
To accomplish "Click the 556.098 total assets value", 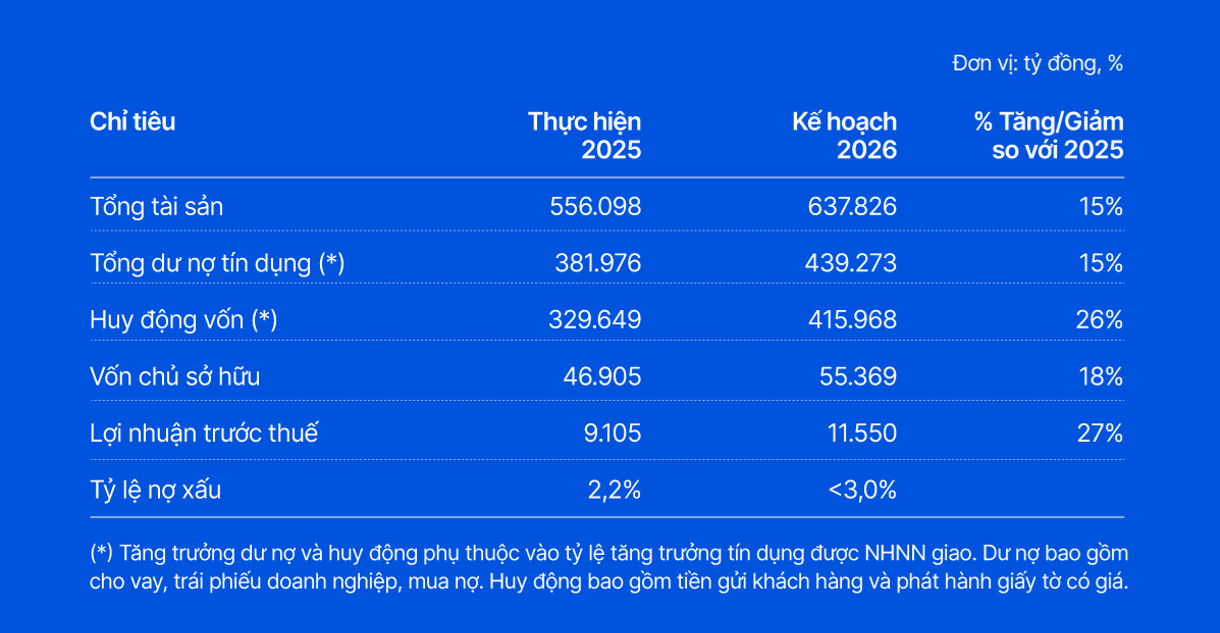I will tap(595, 207).
